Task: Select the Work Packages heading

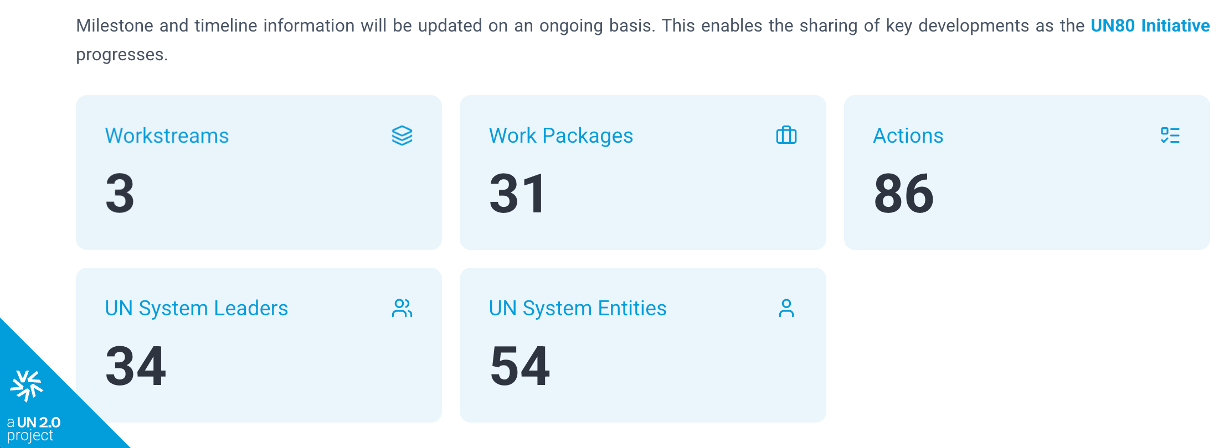Action: (x=561, y=136)
